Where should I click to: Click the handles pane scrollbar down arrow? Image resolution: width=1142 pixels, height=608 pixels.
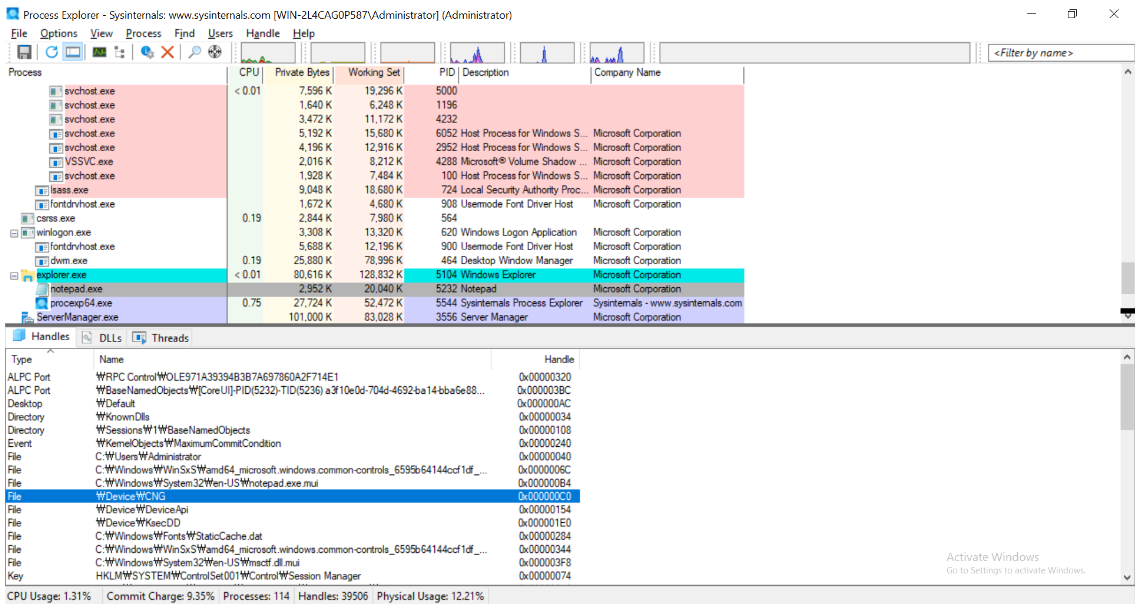1127,577
